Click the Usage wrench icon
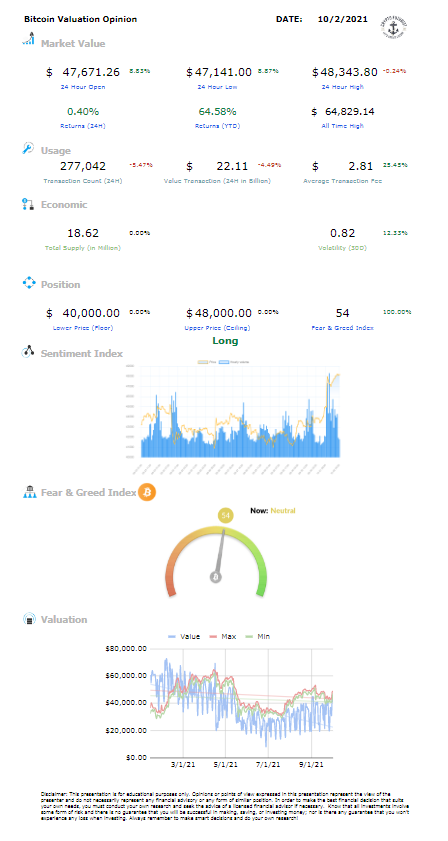 28,149
